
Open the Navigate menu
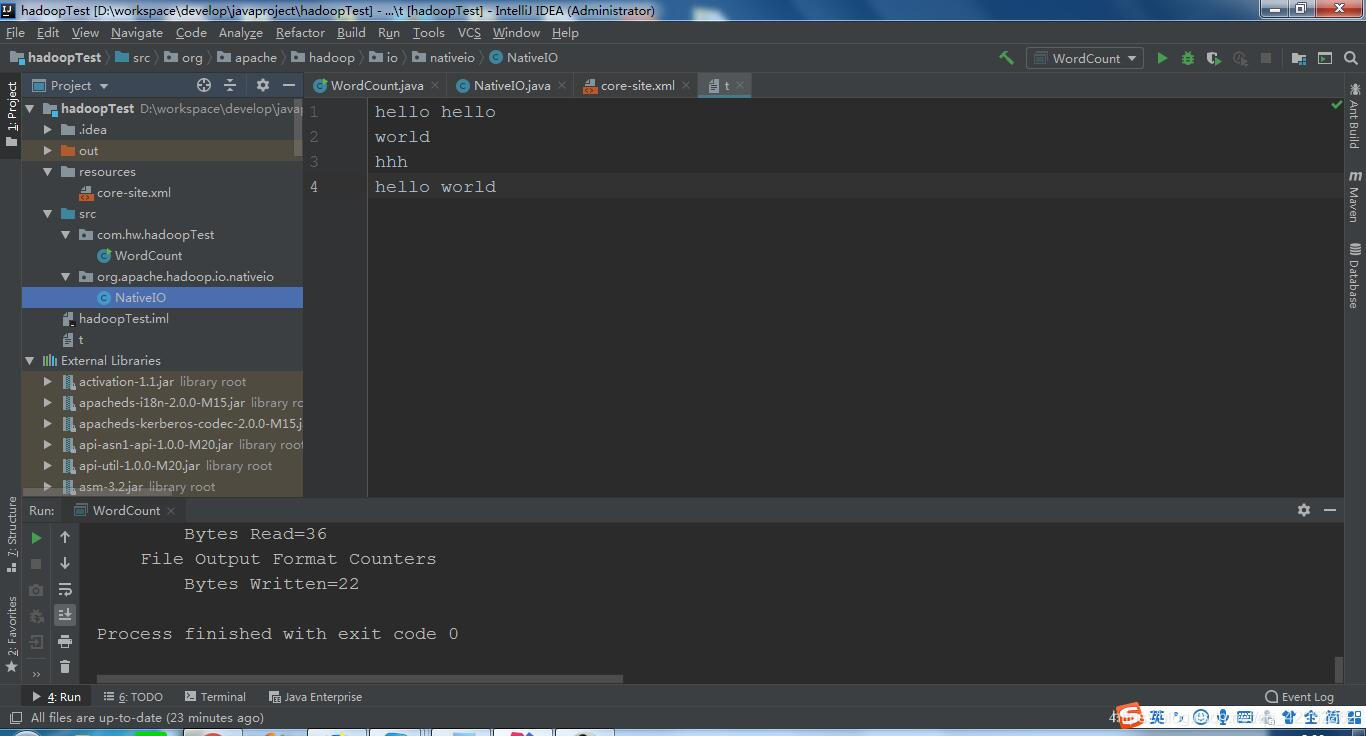(137, 32)
